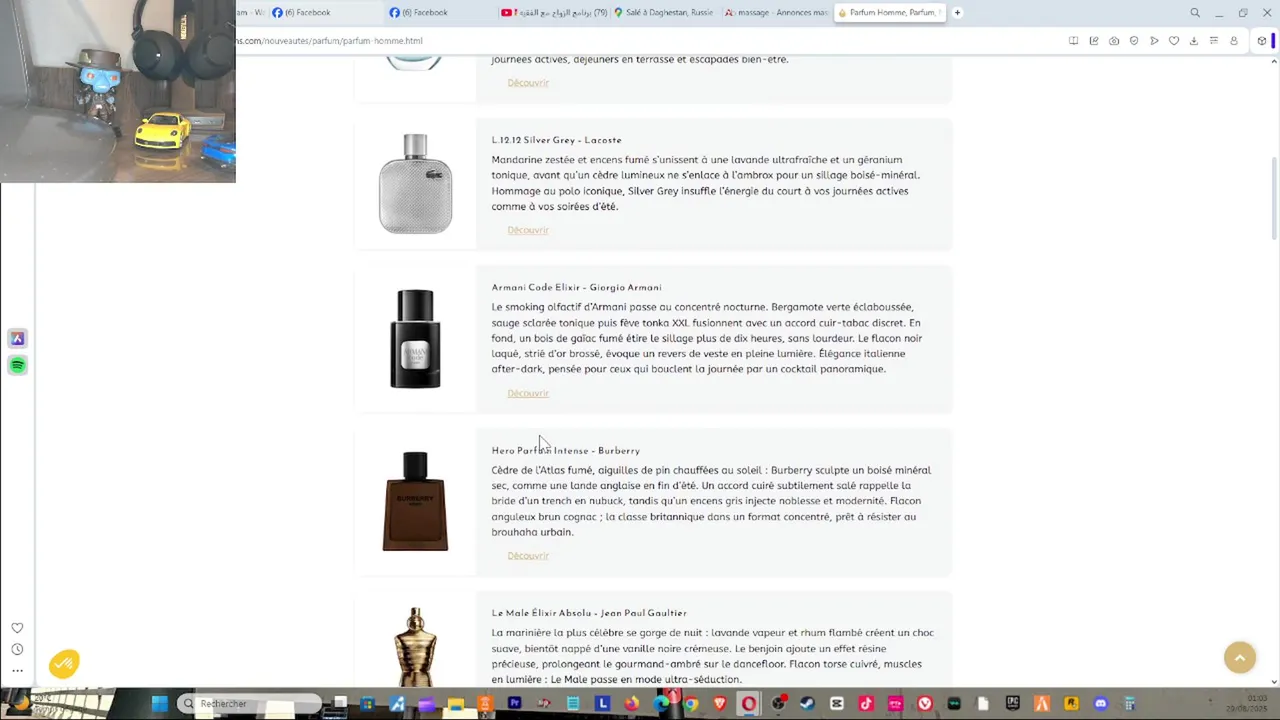Take a snapshot with the camera icon
The image size is (1280, 720).
(x=1114, y=41)
